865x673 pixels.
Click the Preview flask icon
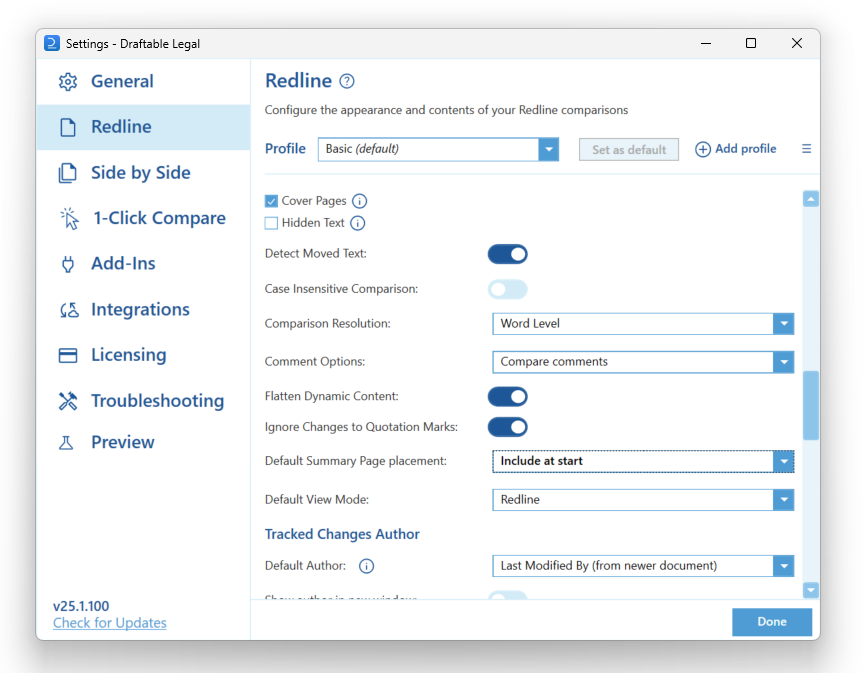pos(66,442)
